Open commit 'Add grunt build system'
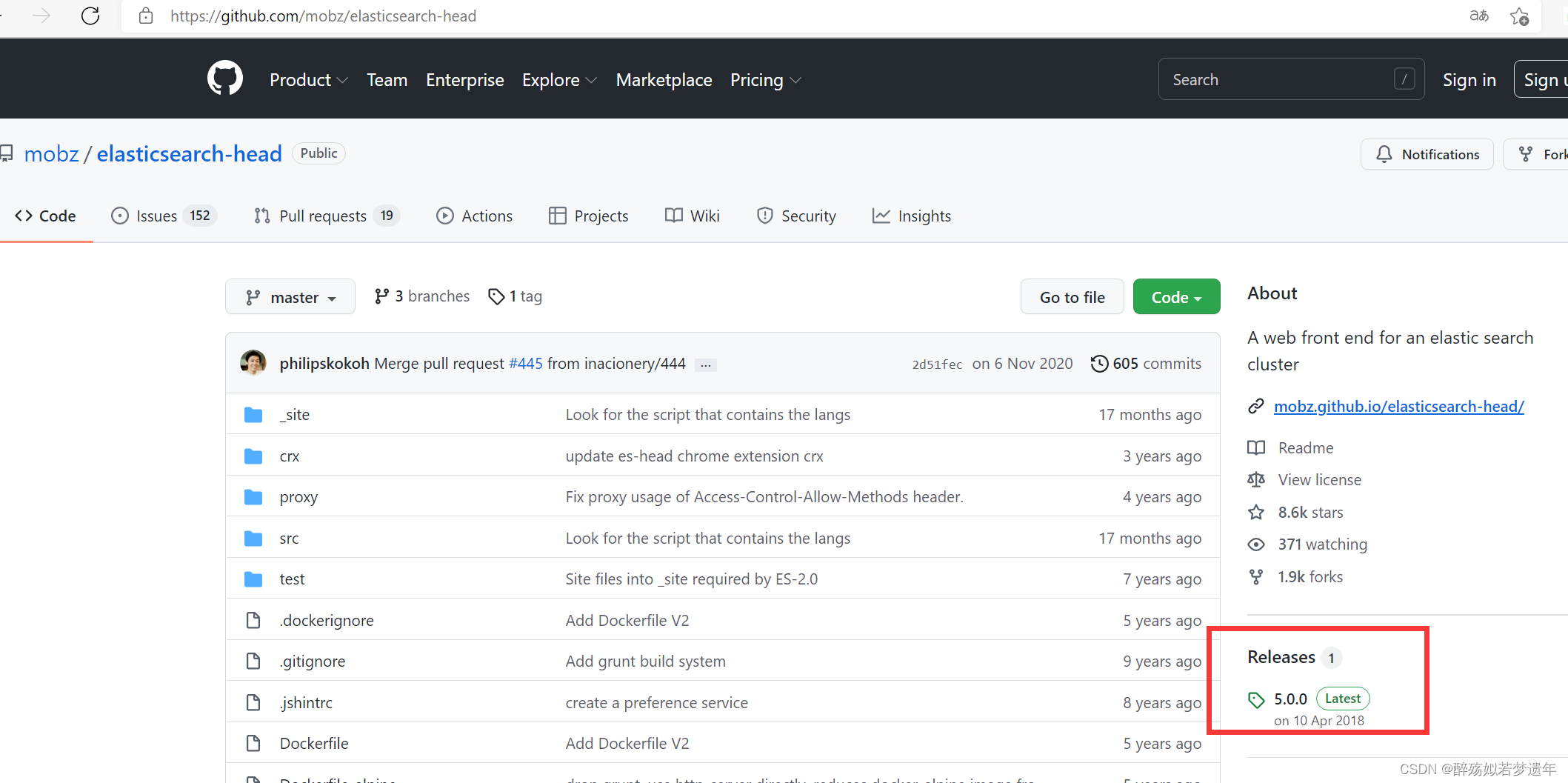Screen dimensions: 1568x783 pyautogui.click(x=645, y=662)
